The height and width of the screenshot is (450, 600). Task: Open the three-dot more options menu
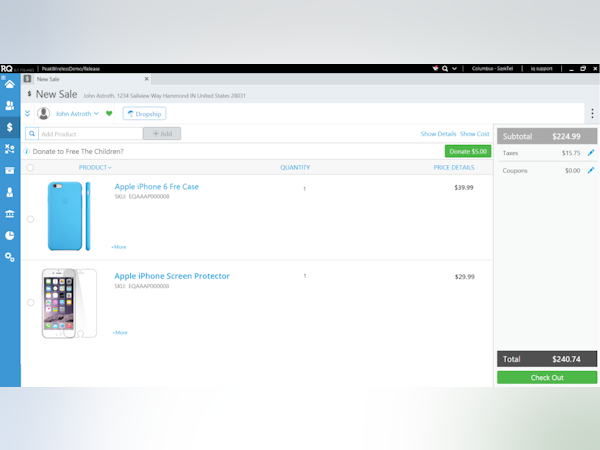point(592,113)
